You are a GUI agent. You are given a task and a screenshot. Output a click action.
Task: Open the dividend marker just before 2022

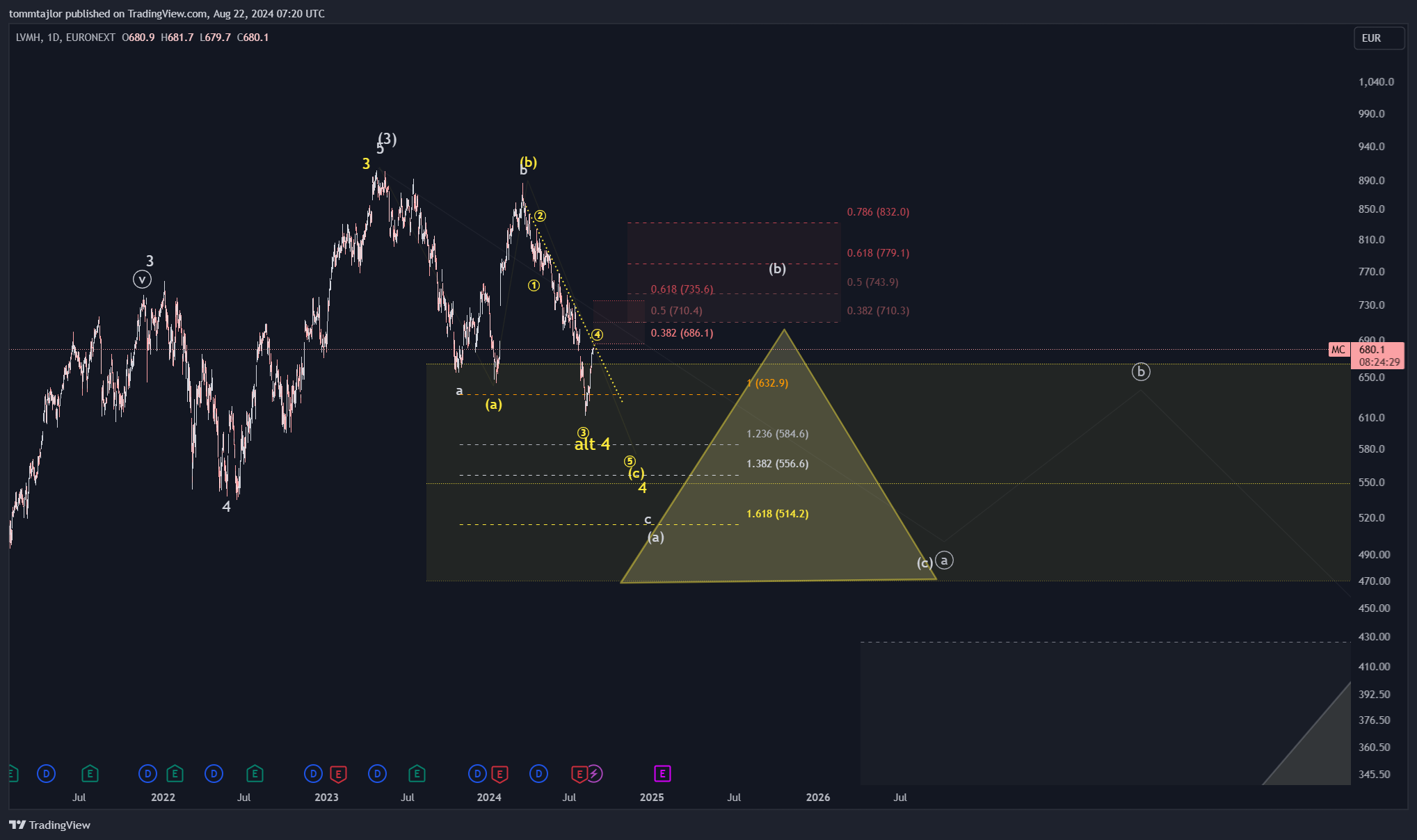point(147,773)
